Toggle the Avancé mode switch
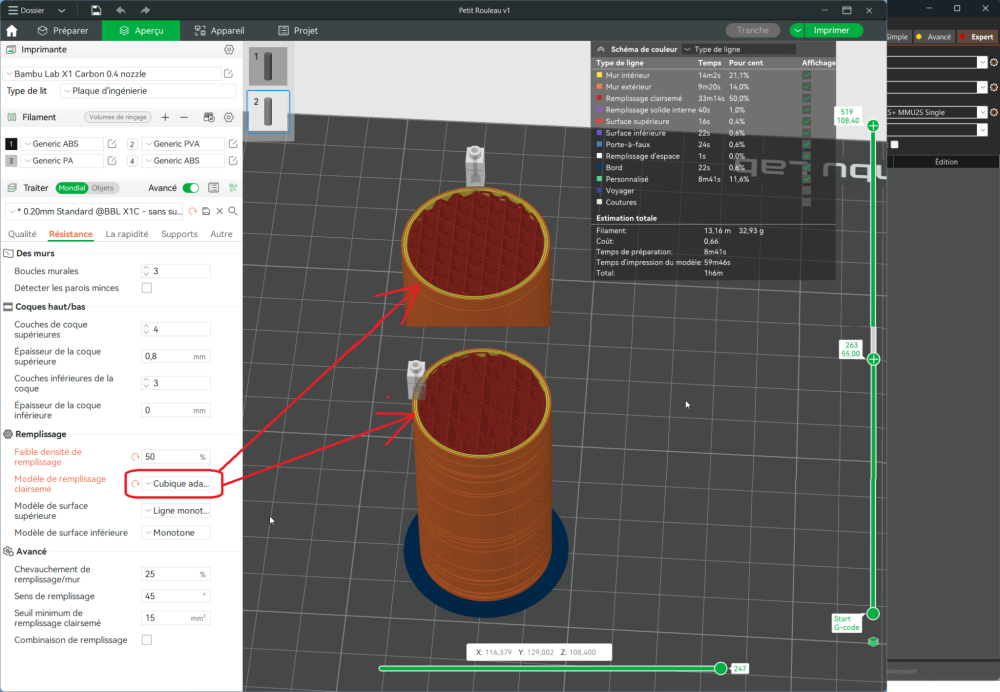The width and height of the screenshot is (1000, 692). coord(190,188)
